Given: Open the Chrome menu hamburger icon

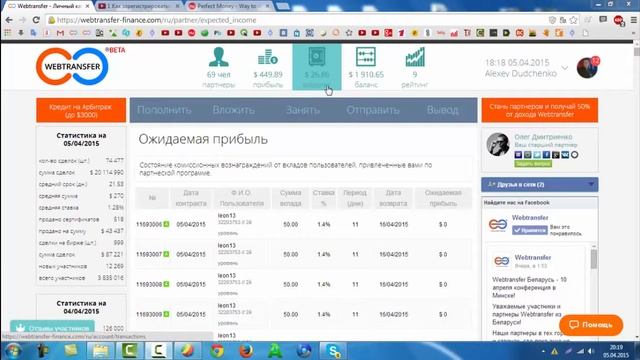Looking at the screenshot, I should (x=633, y=20).
